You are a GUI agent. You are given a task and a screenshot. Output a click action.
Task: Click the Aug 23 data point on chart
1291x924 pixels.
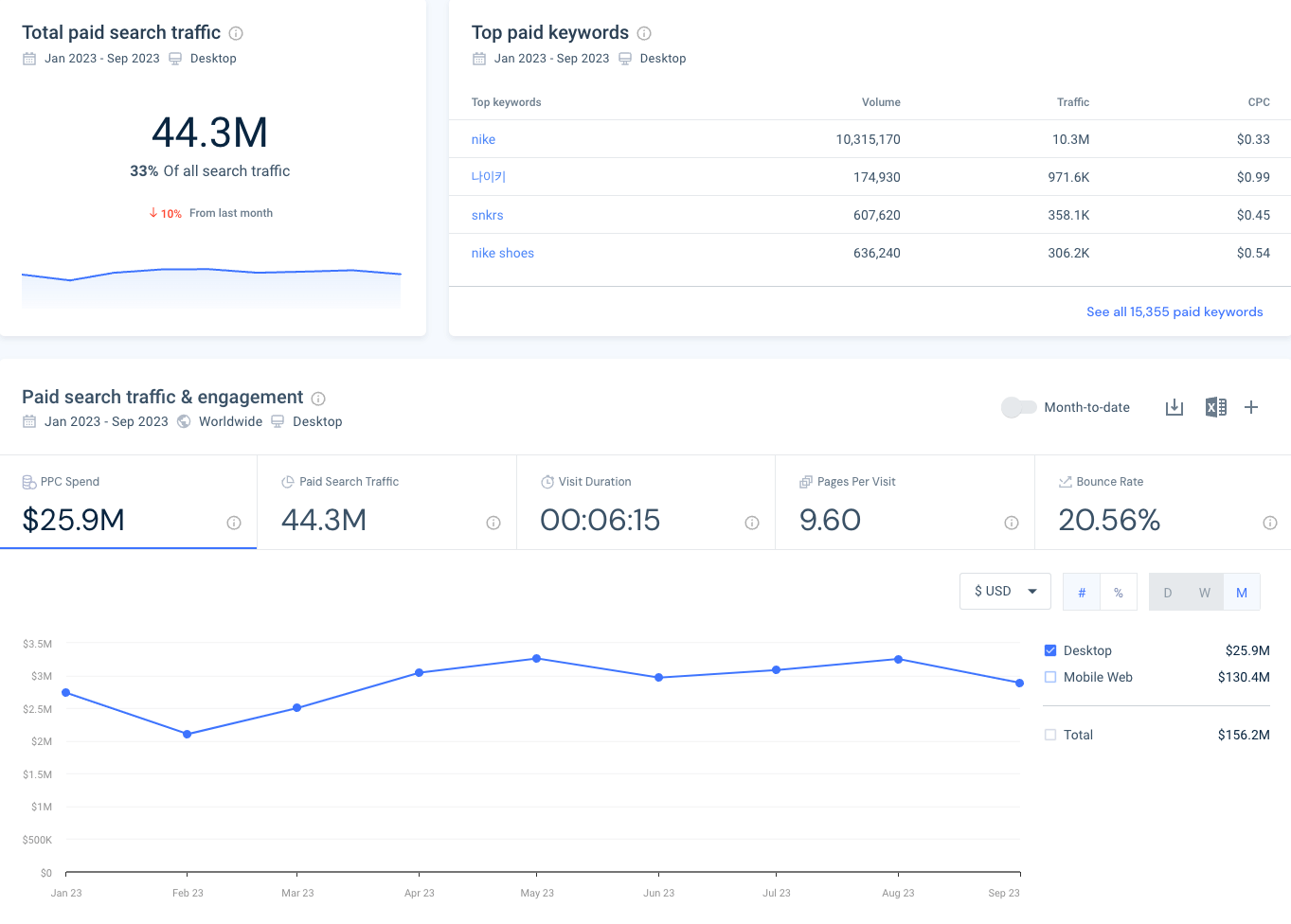click(x=898, y=659)
